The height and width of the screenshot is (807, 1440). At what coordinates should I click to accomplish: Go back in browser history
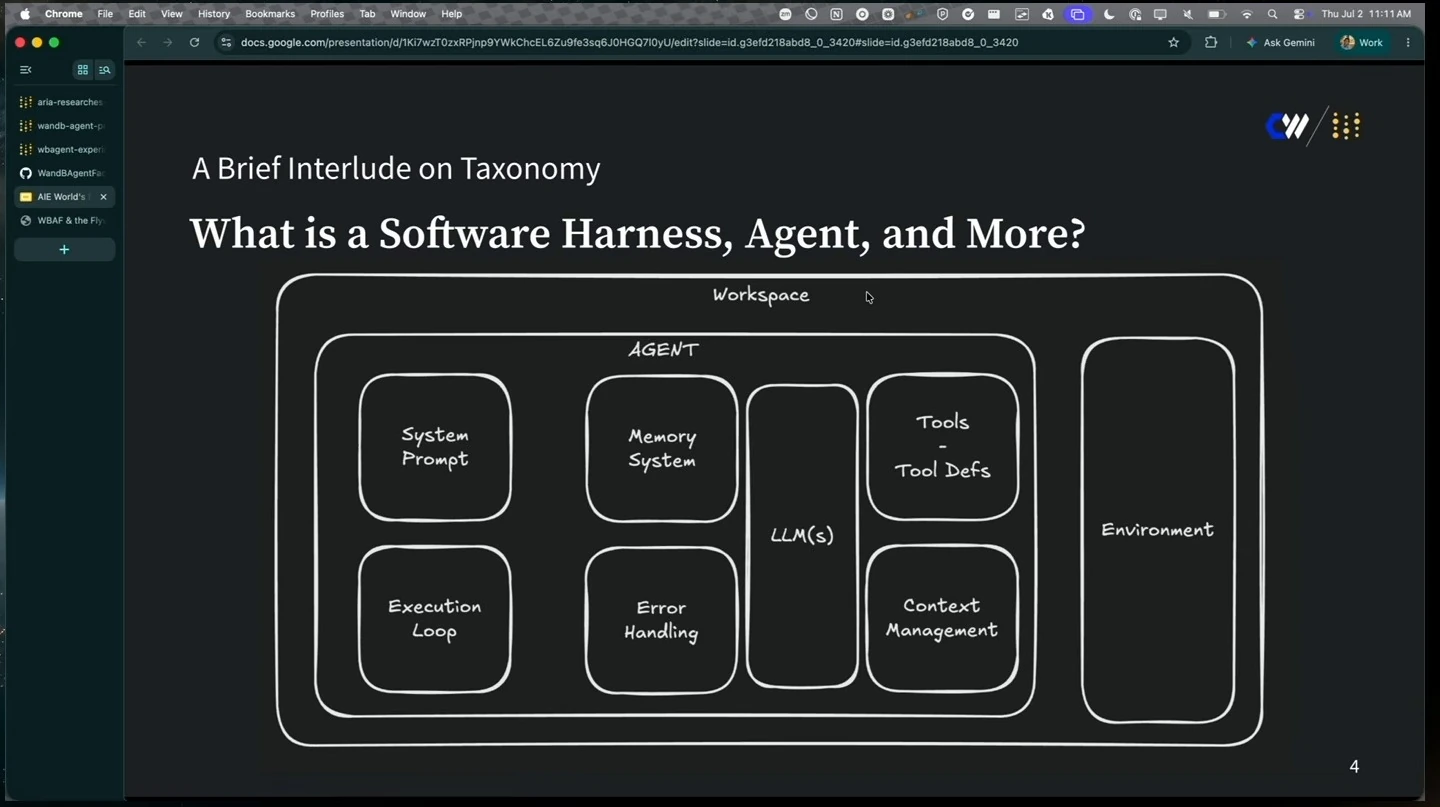tap(141, 43)
